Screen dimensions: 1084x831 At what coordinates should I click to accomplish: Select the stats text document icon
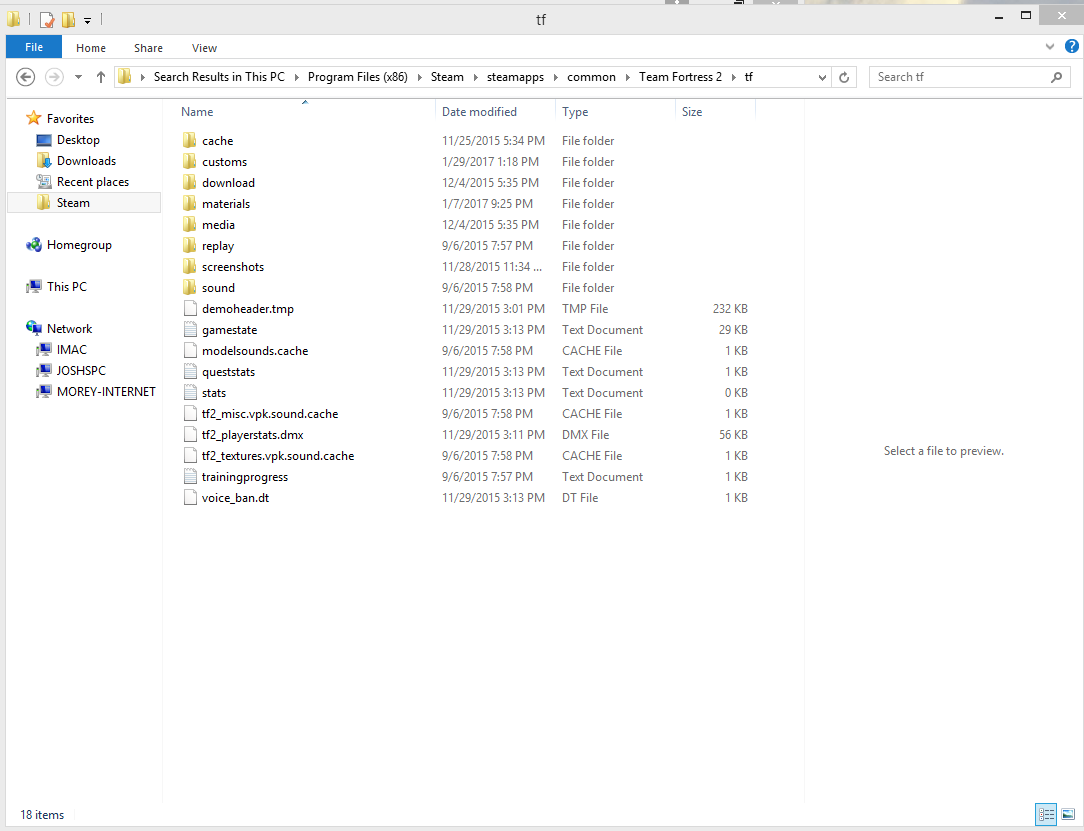pyautogui.click(x=190, y=393)
